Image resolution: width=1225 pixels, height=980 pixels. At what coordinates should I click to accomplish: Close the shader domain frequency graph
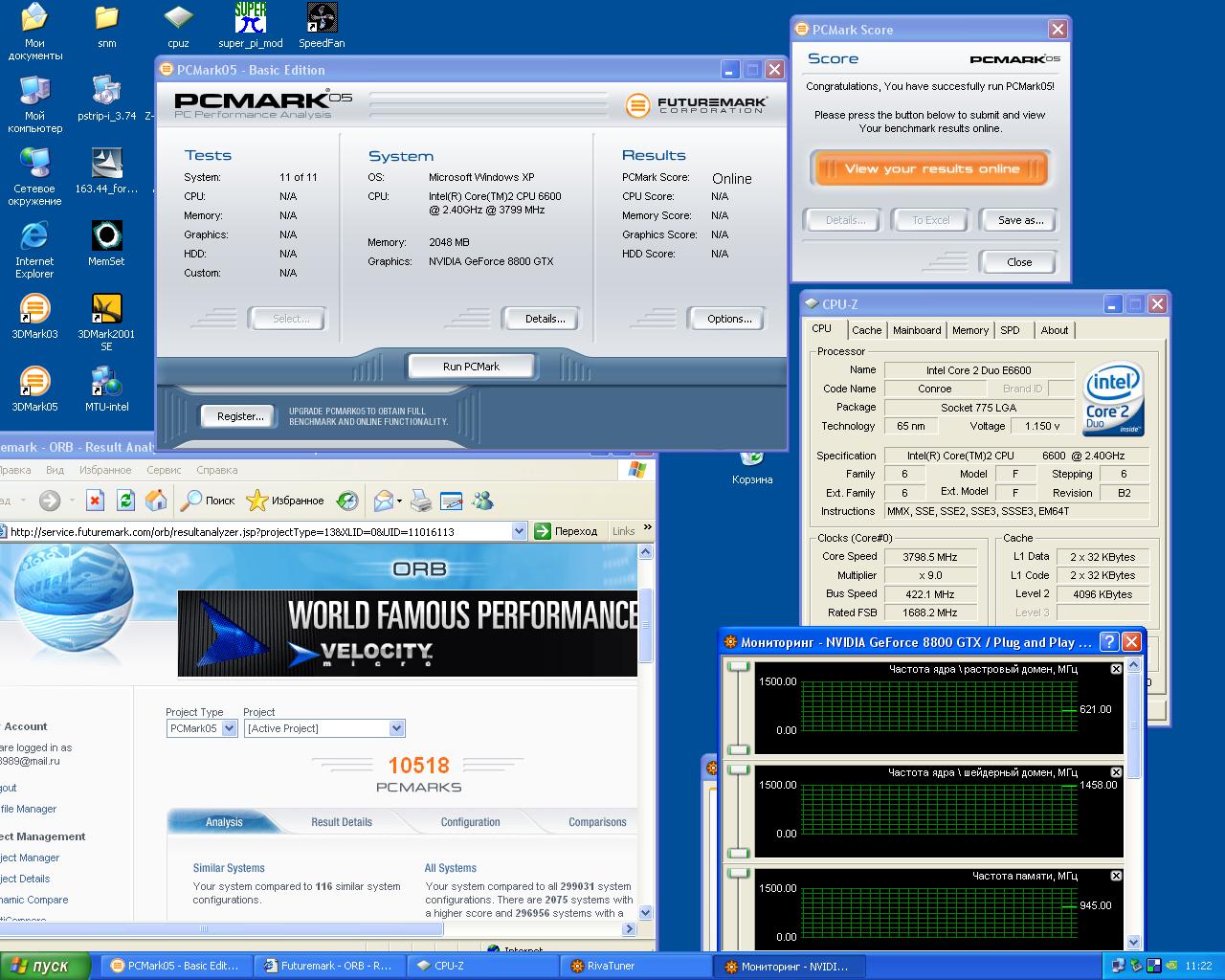tap(1116, 772)
